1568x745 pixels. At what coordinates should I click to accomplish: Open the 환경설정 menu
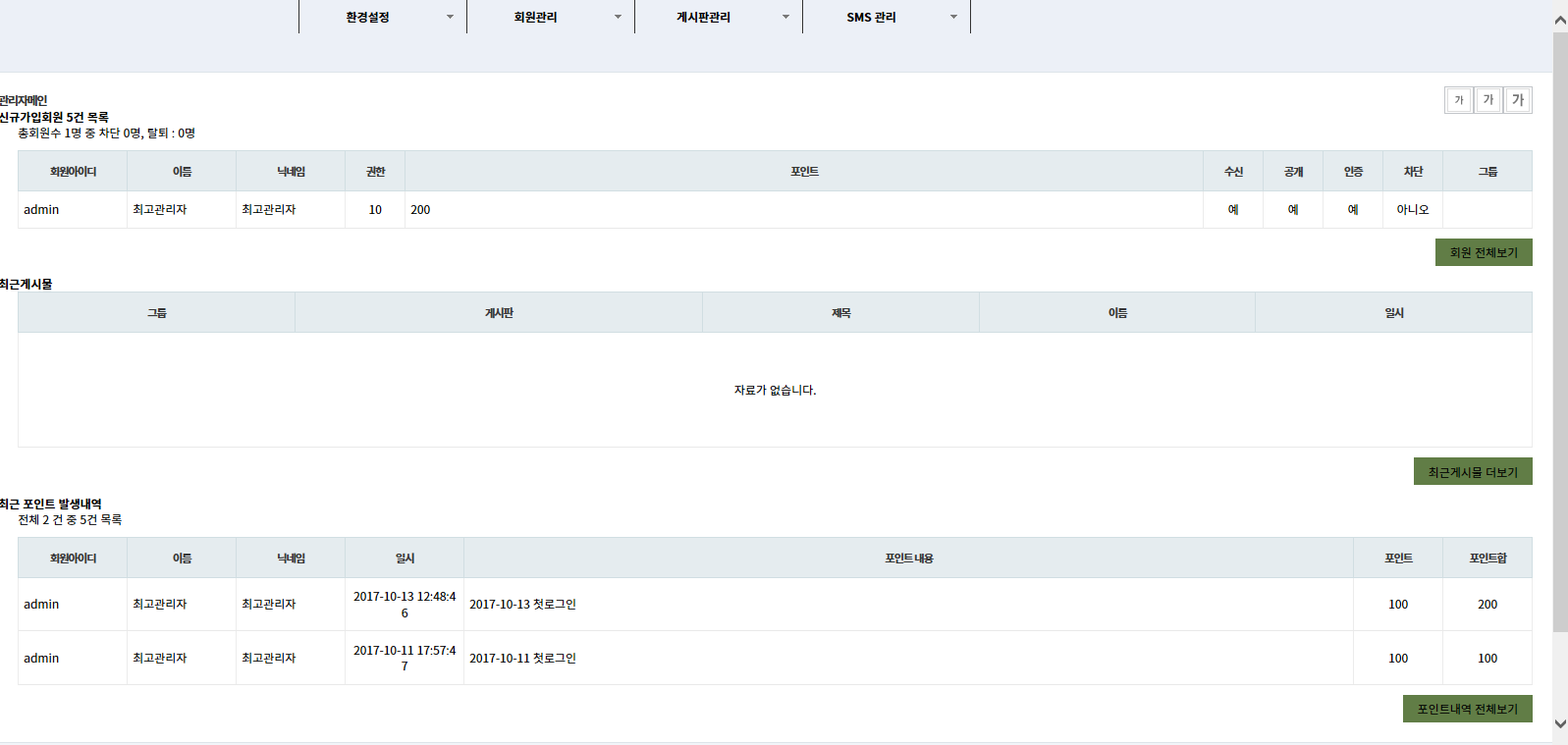tap(367, 17)
